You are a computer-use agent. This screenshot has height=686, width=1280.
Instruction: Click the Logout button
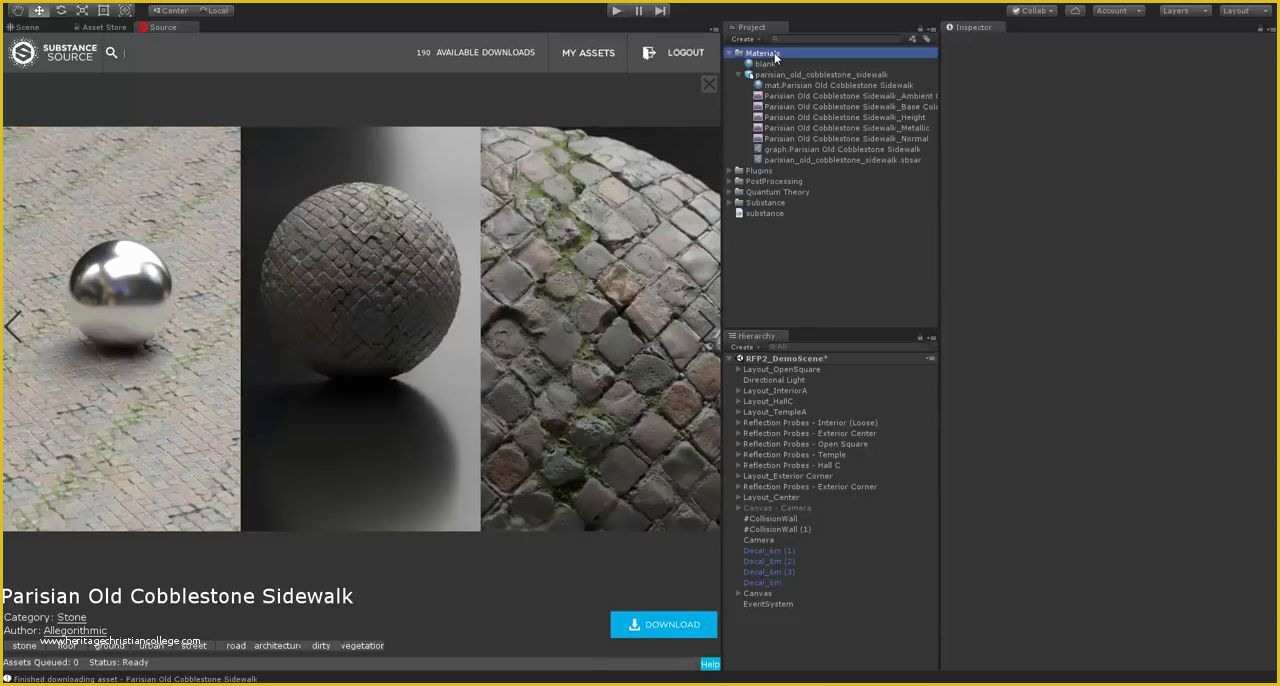[674, 53]
